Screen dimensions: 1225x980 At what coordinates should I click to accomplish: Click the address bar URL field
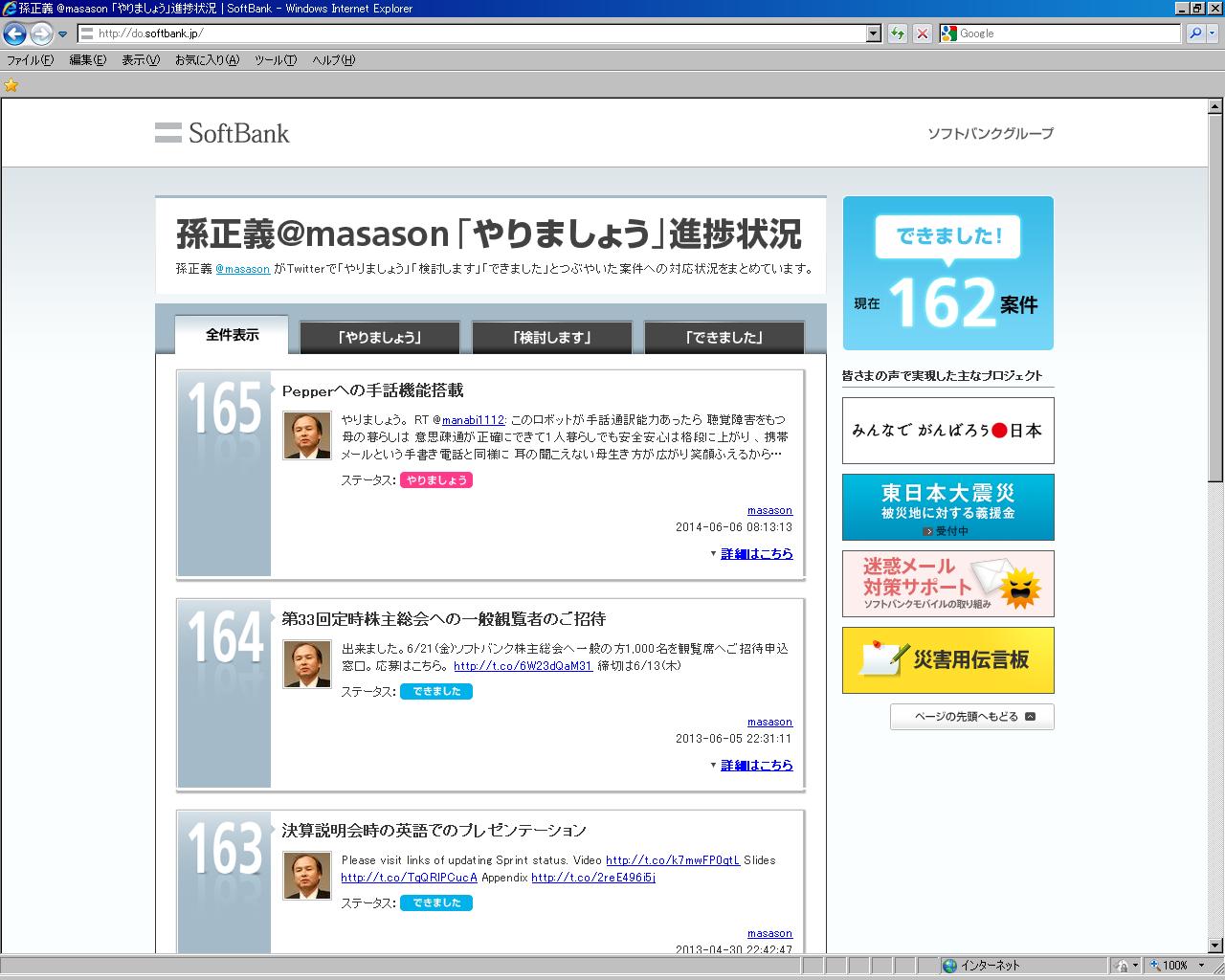(x=471, y=33)
